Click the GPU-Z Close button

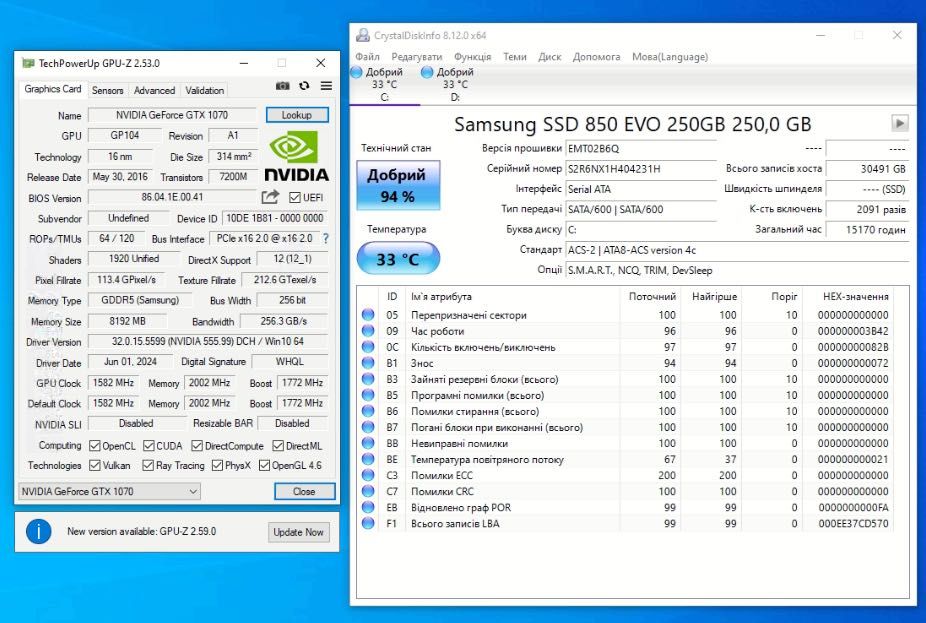tap(304, 491)
